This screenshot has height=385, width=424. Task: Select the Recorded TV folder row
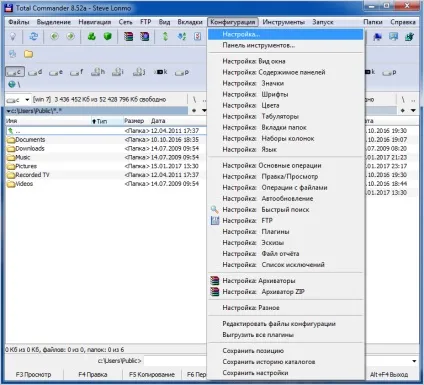coord(106,175)
